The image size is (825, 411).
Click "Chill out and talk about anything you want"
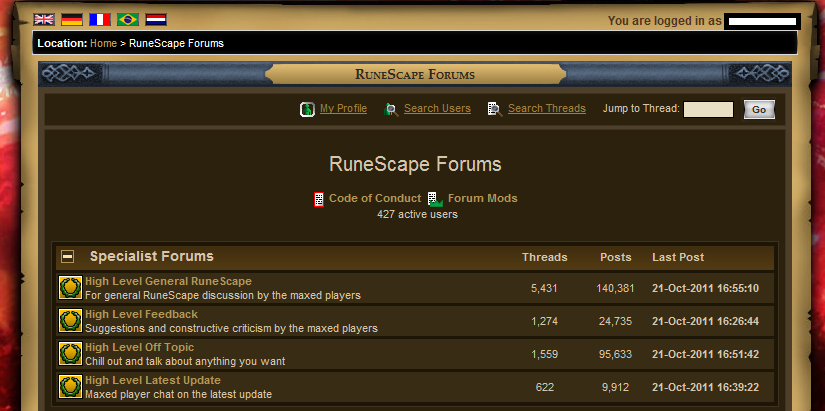[185, 362]
